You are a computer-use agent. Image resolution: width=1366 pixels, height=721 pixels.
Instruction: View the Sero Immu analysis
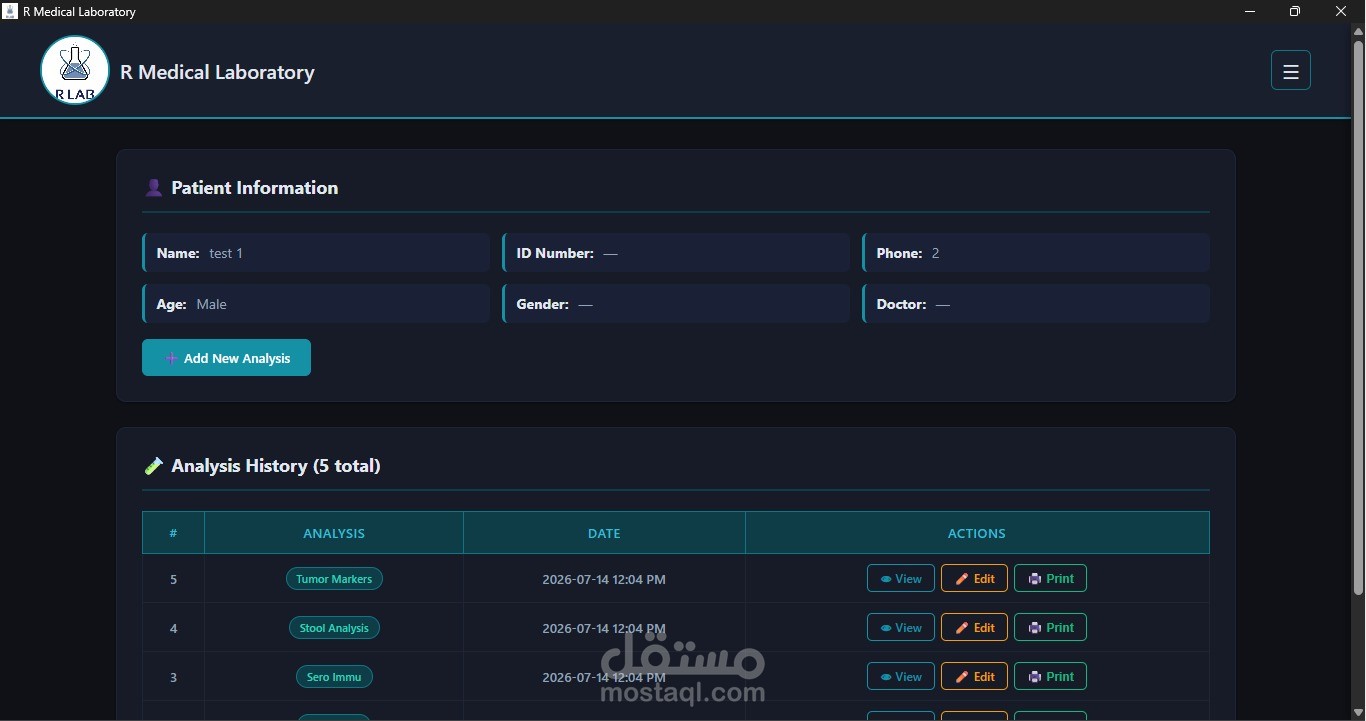point(901,677)
